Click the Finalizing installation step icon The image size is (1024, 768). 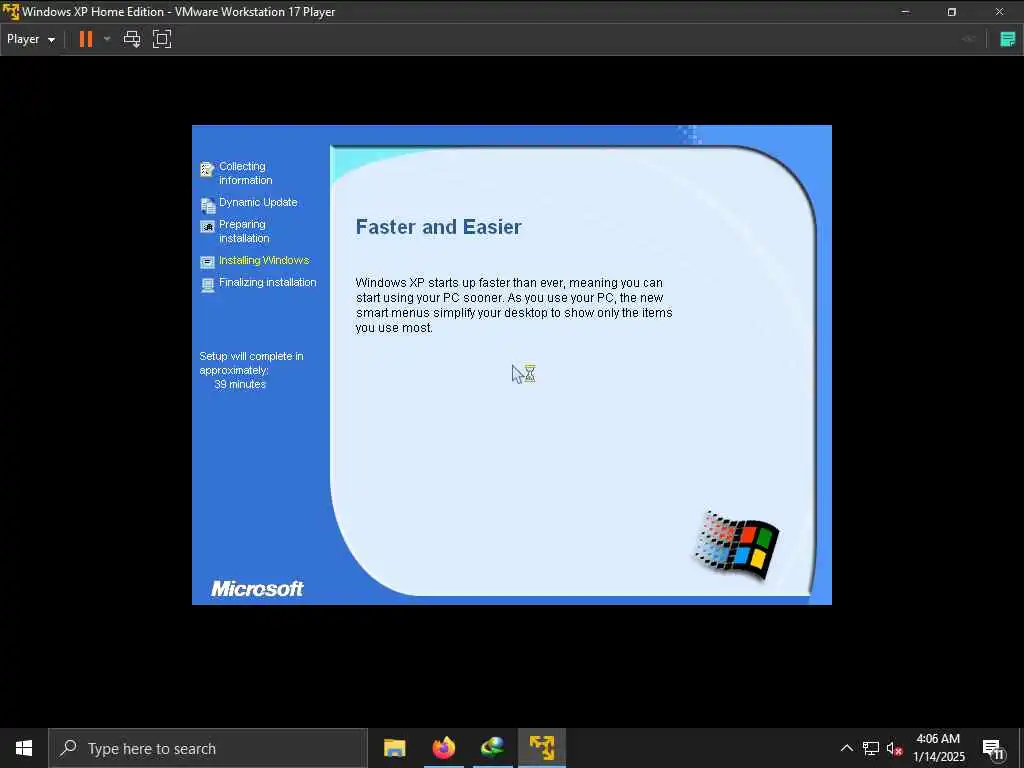click(x=208, y=285)
